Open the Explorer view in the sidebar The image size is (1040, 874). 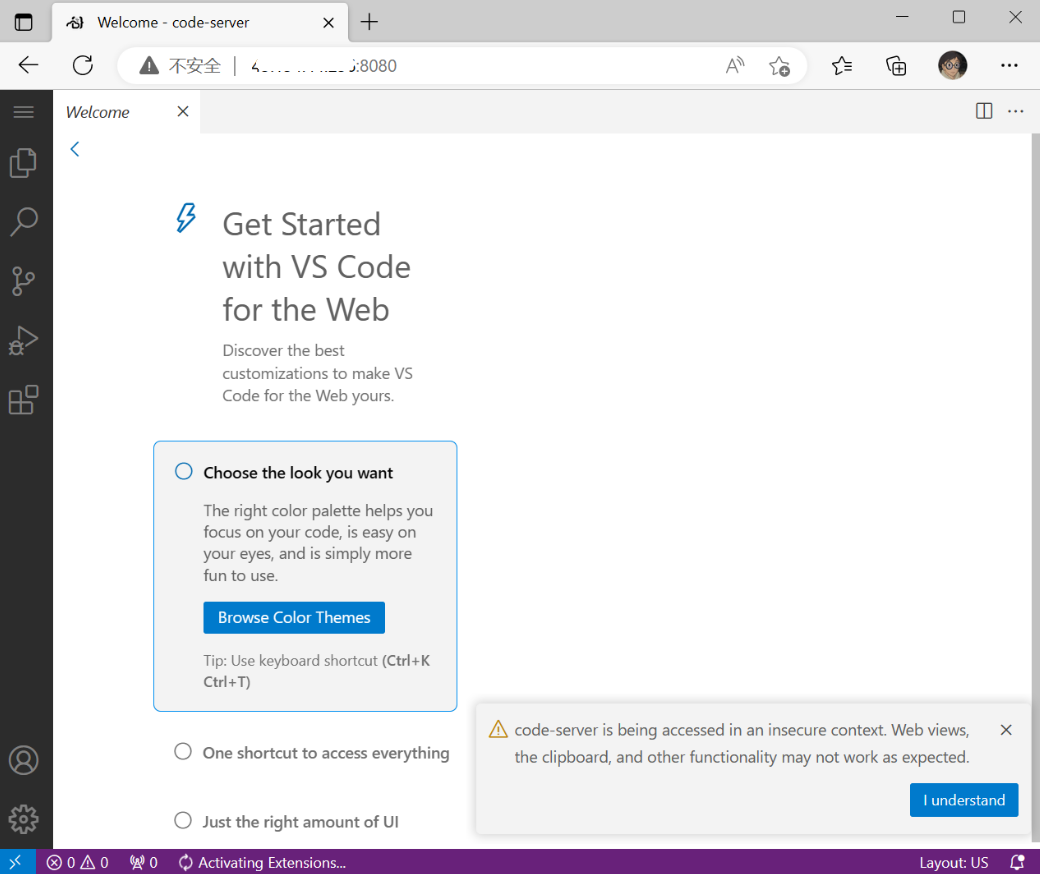[x=24, y=162]
